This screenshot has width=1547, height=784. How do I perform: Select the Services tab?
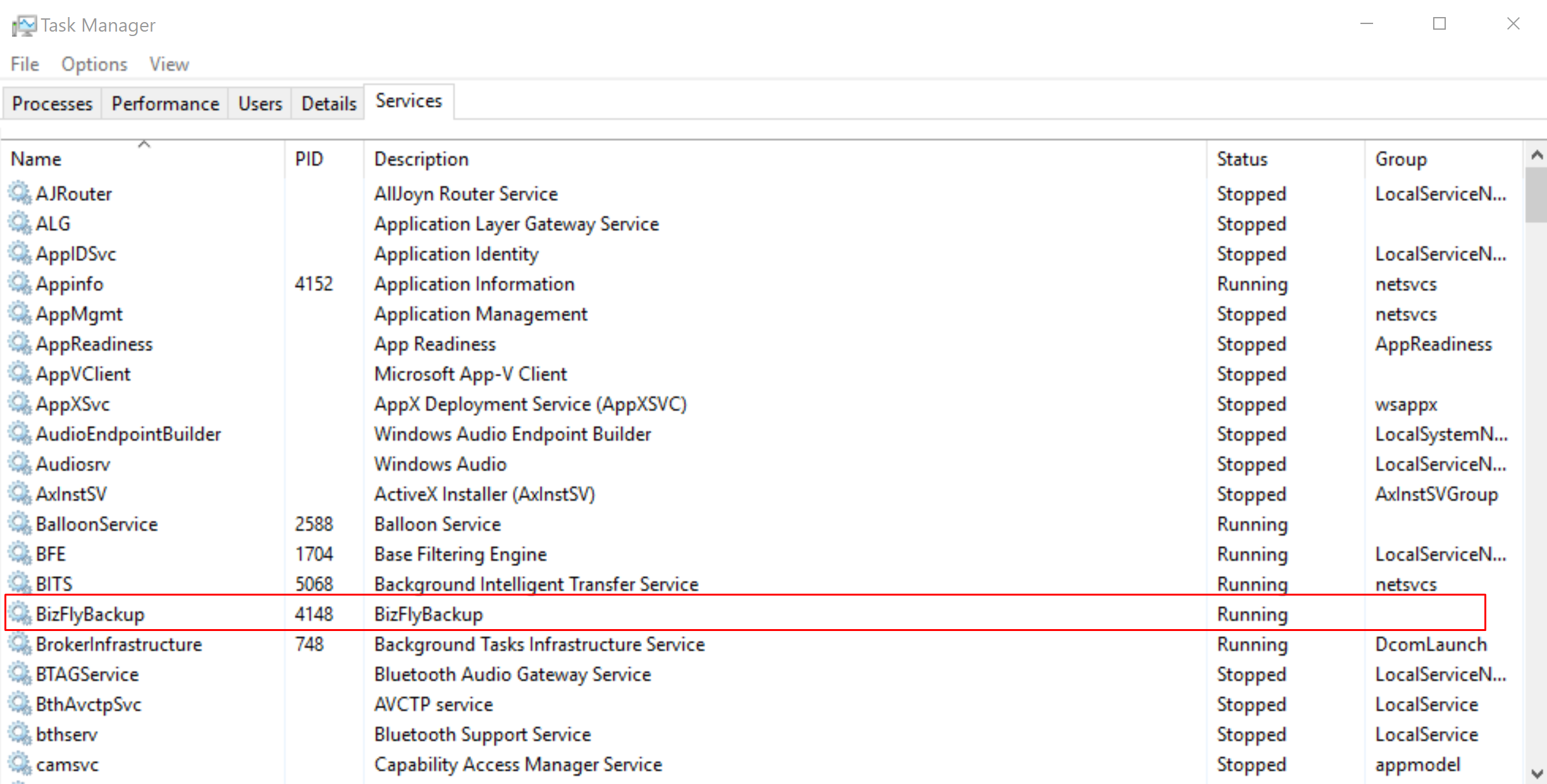tap(409, 101)
